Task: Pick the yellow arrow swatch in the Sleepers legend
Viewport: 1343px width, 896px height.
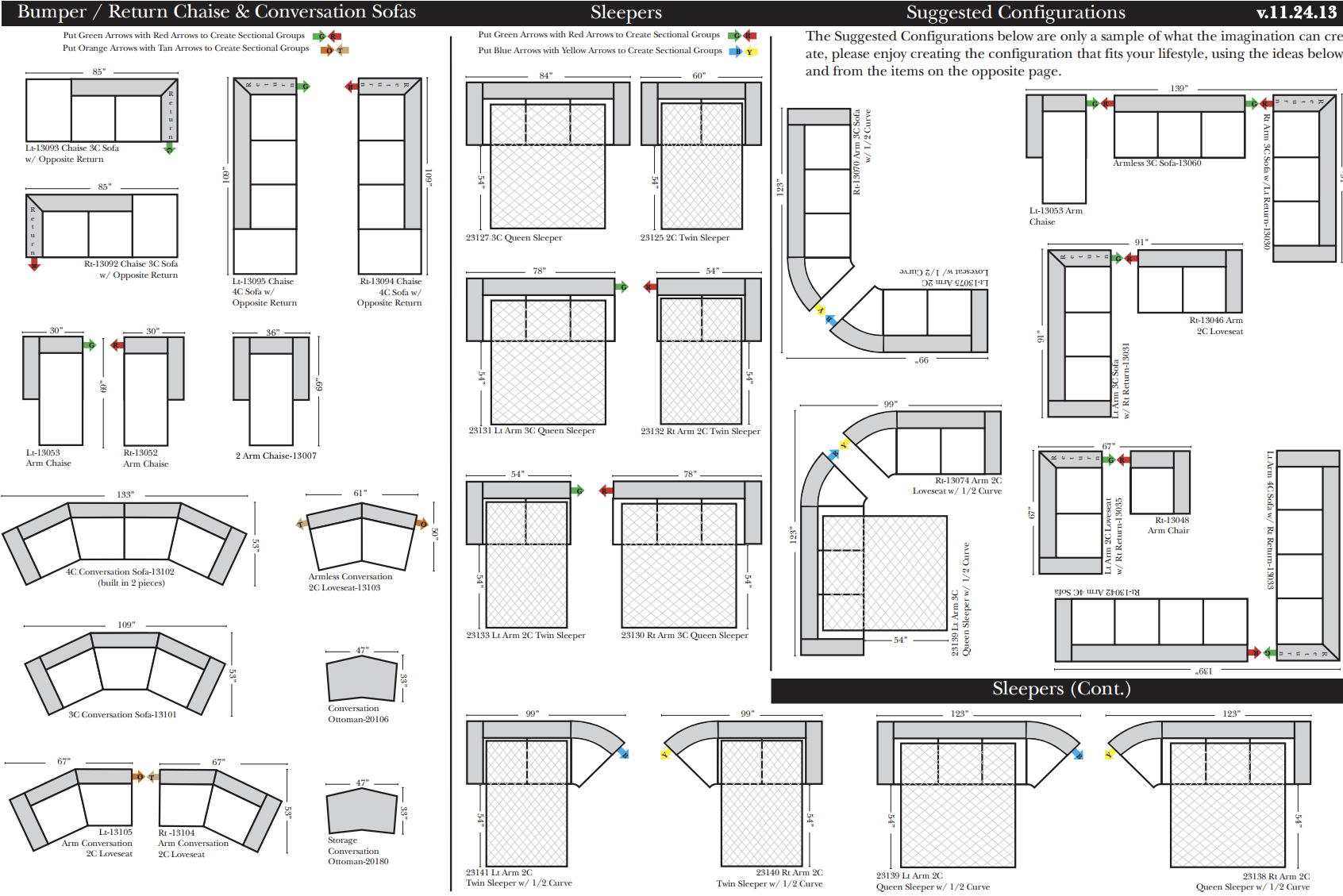Action: 750,52
